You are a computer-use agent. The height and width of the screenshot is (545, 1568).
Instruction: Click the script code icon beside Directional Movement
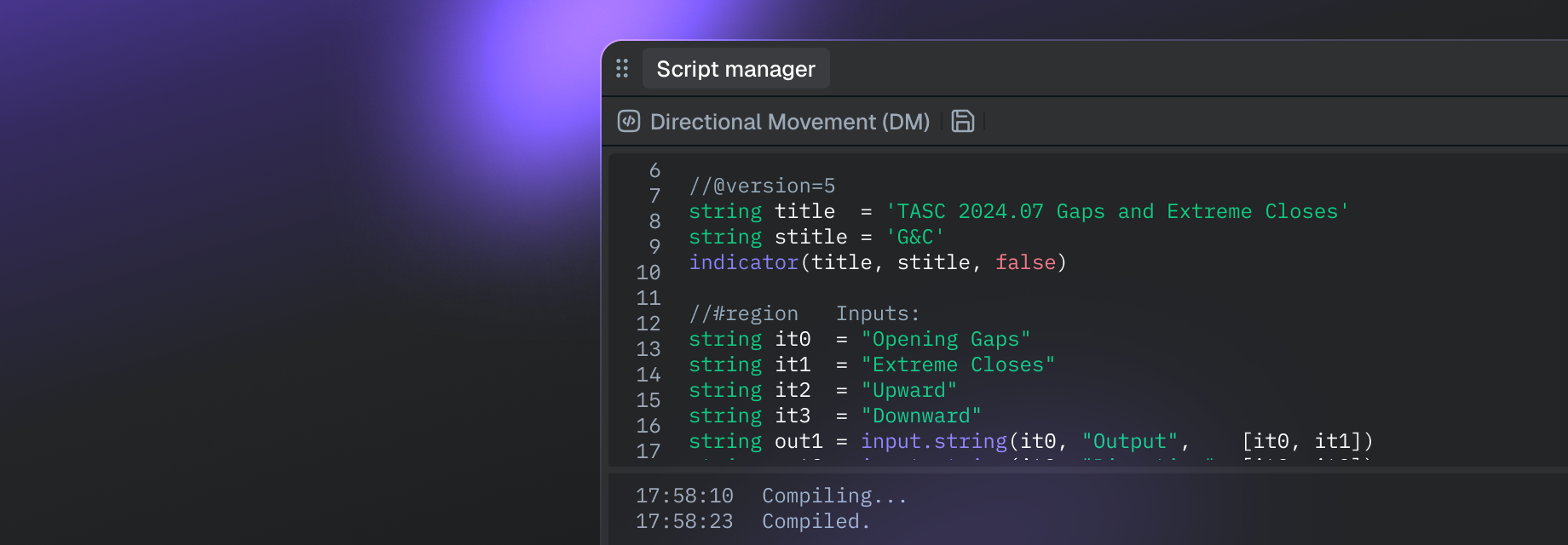point(629,122)
